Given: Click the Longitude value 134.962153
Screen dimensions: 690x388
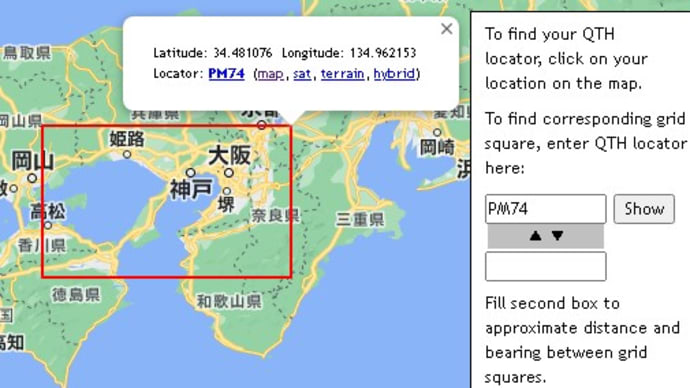Looking at the screenshot, I should (x=383, y=53).
